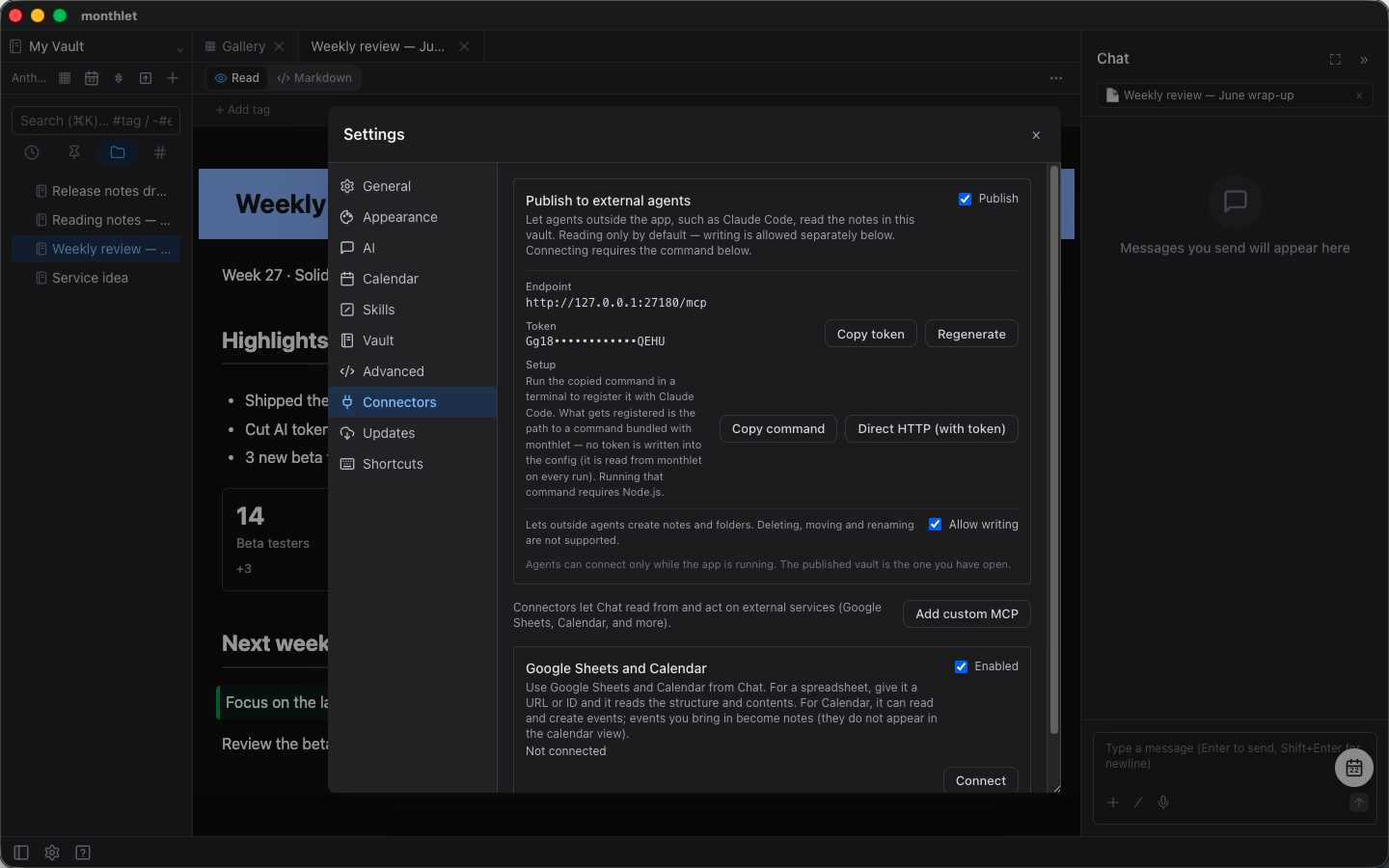Toggle sidebar panel icon at bottom left
Viewport: 1389px width, 868px height.
[21, 853]
